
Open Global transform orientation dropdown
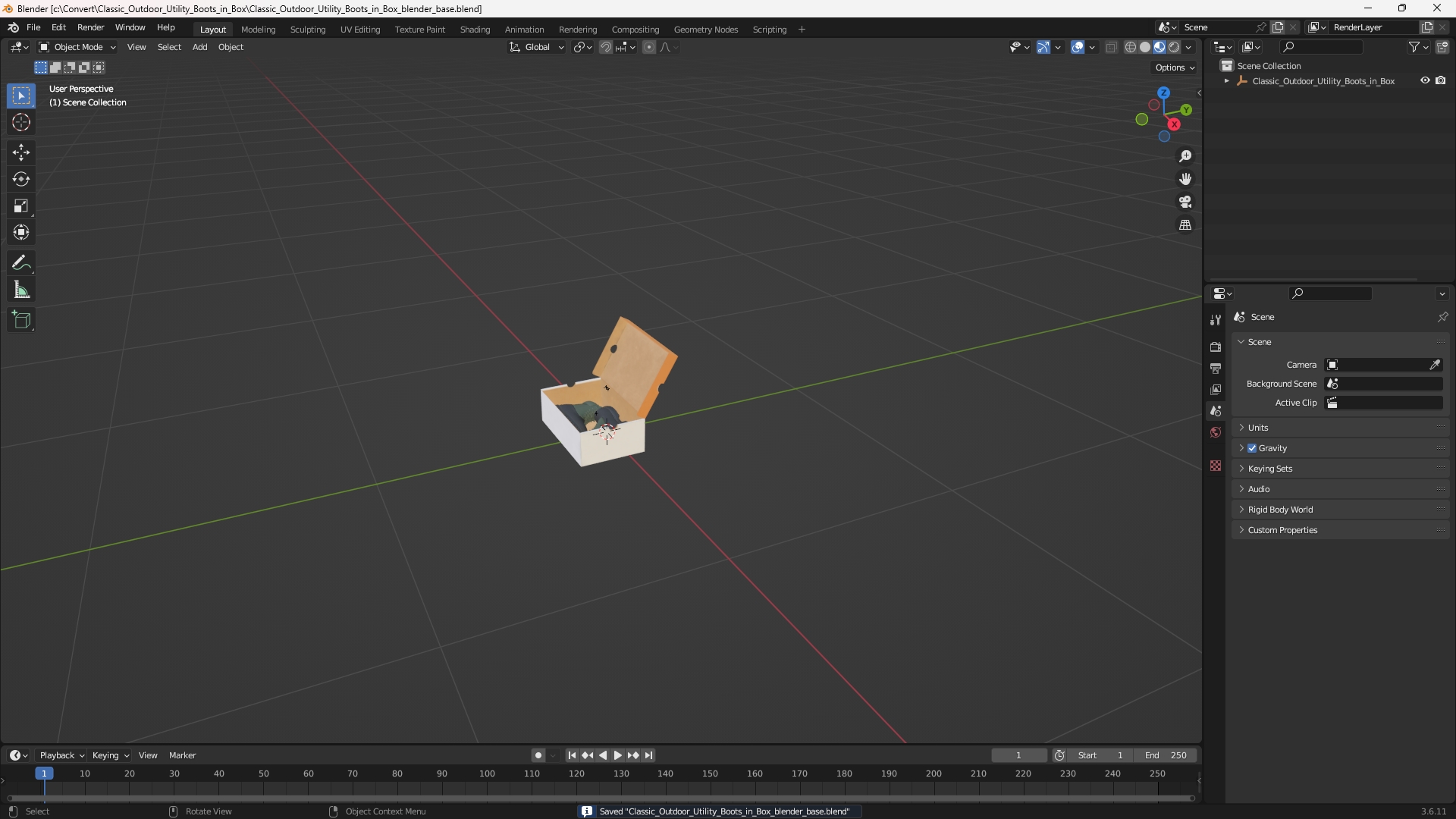point(537,47)
